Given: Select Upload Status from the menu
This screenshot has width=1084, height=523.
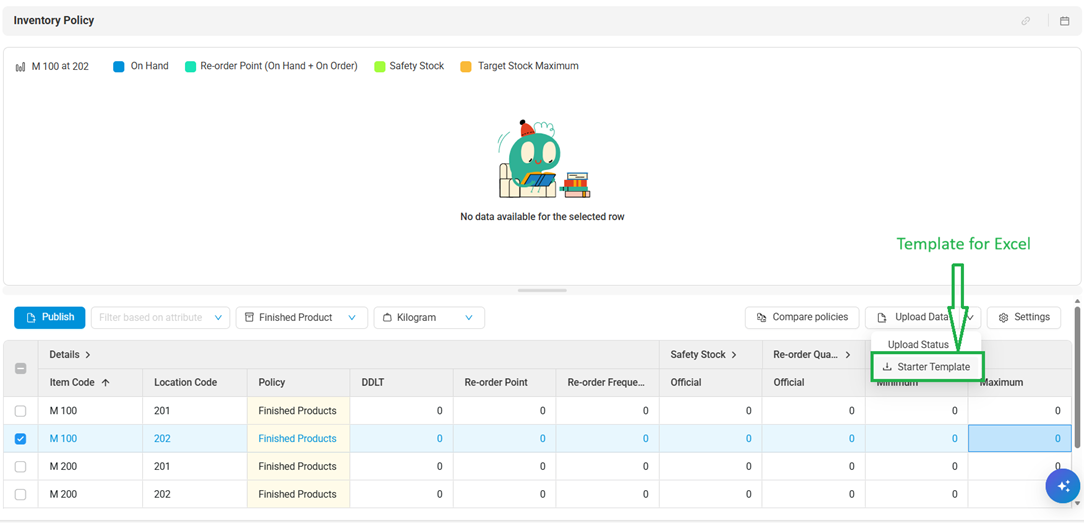Looking at the screenshot, I should click(918, 345).
